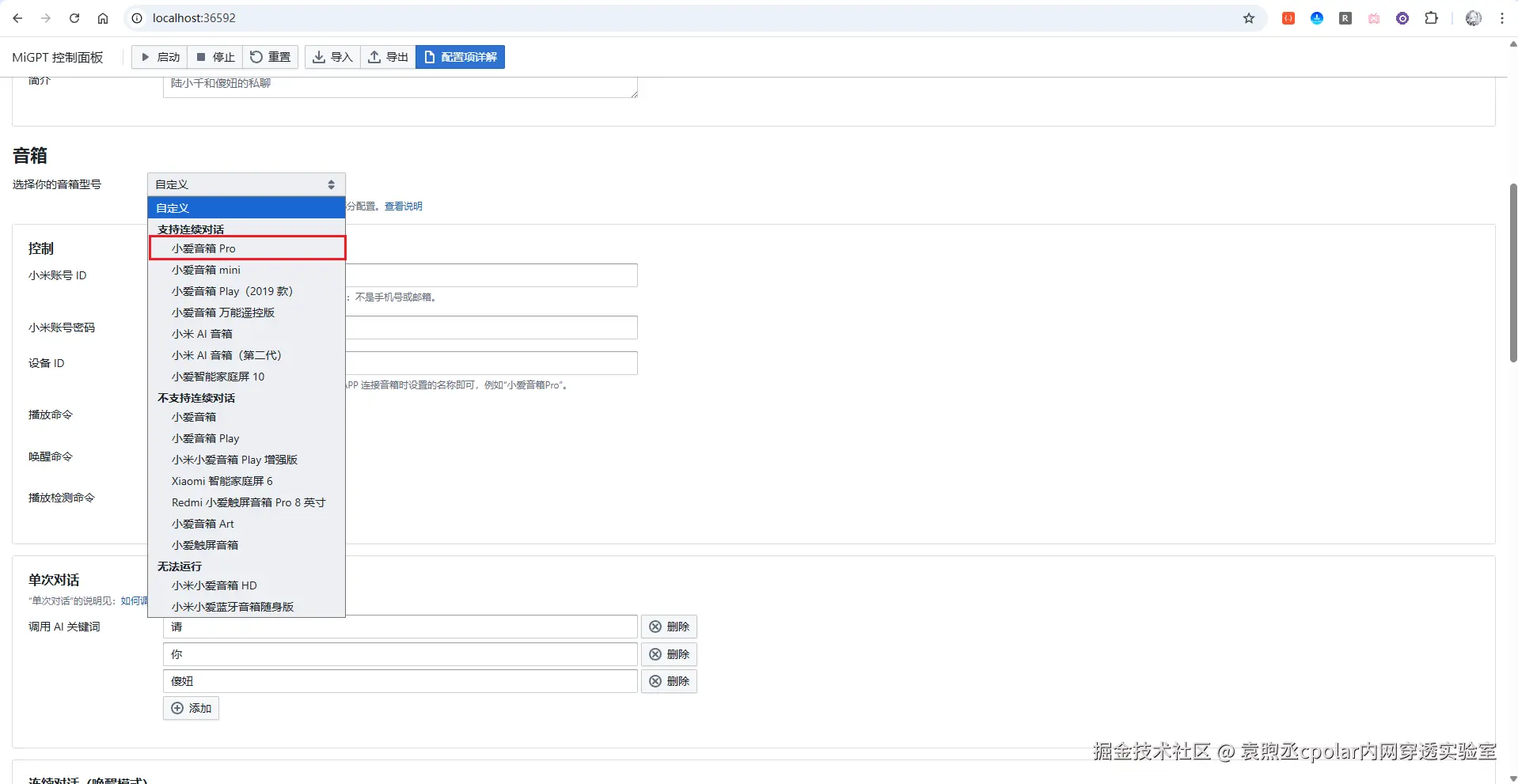Select 小爱音箱 Play（2019 款）option

pos(246,291)
